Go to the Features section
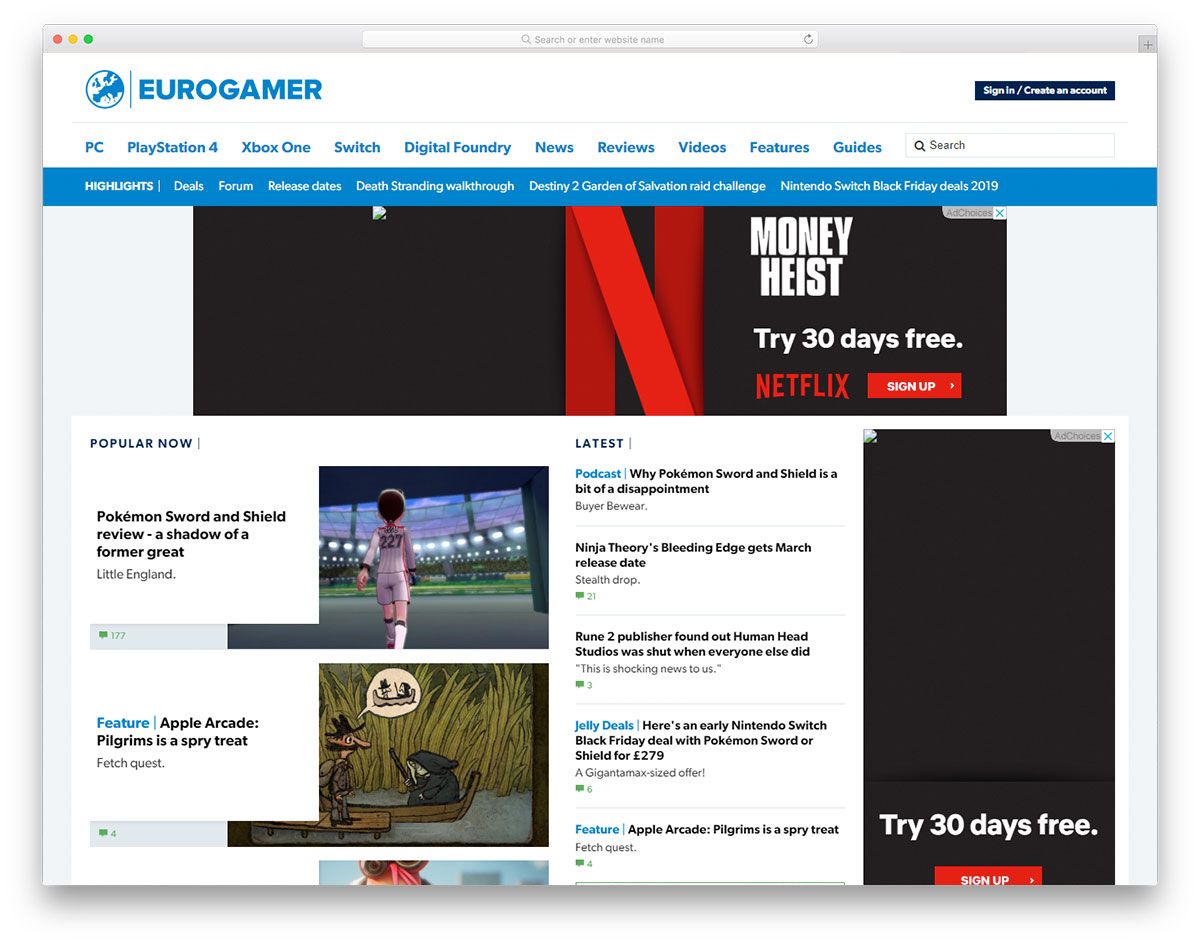Image resolution: width=1200 pixels, height=946 pixels. coord(779,147)
